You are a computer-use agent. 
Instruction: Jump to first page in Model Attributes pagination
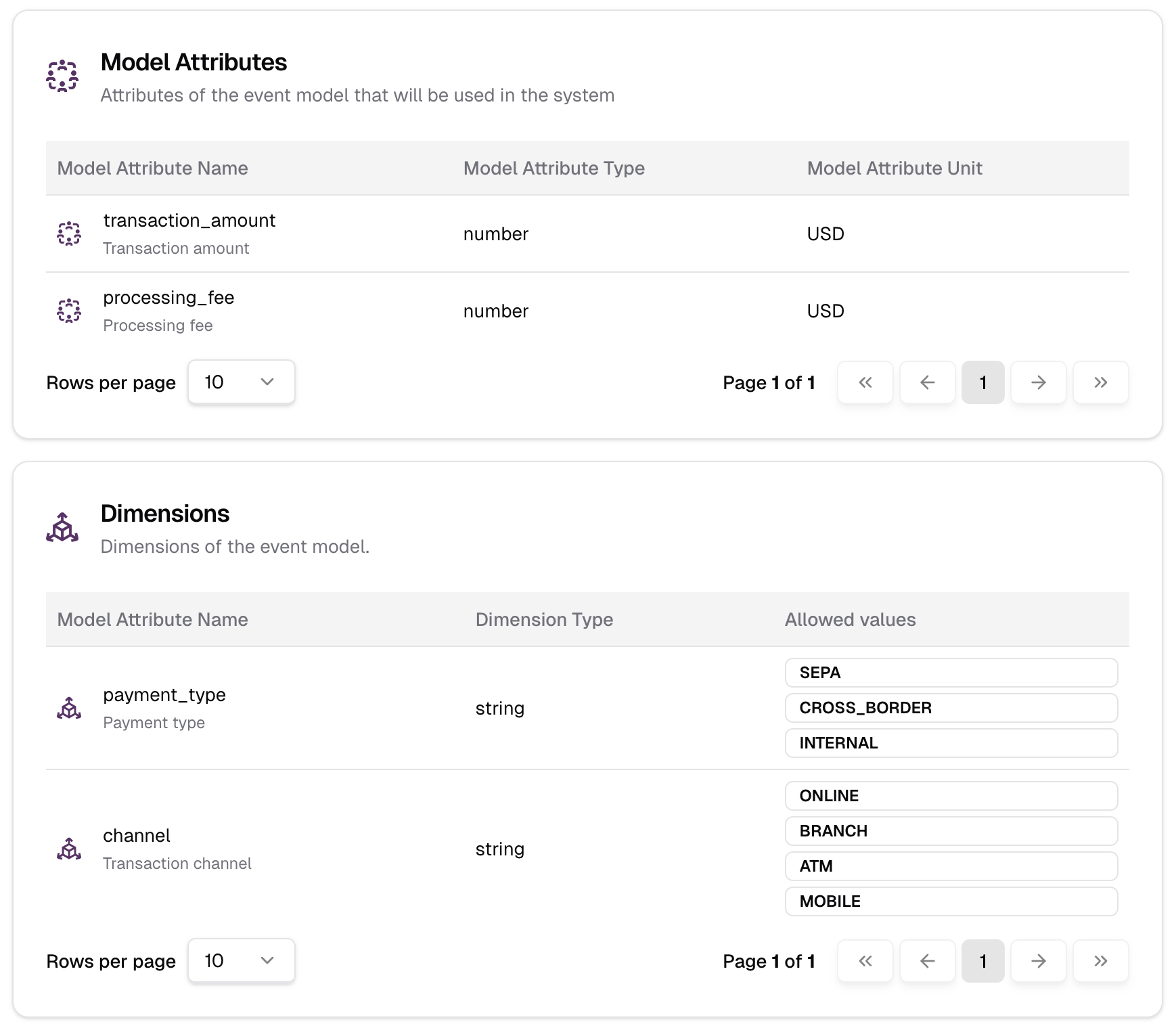click(865, 382)
